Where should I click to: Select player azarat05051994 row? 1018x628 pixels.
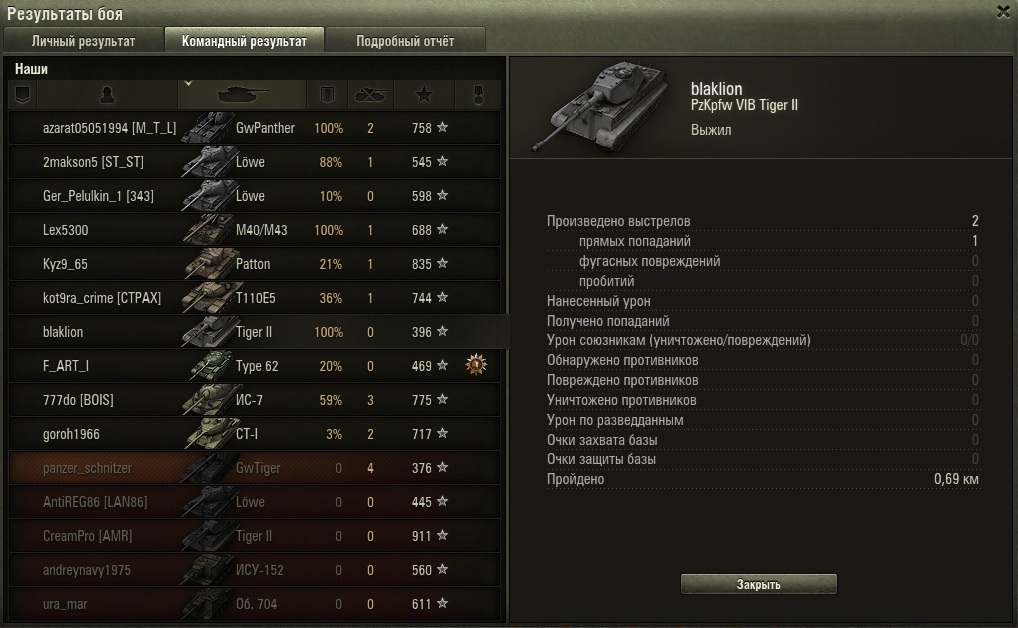pos(254,128)
